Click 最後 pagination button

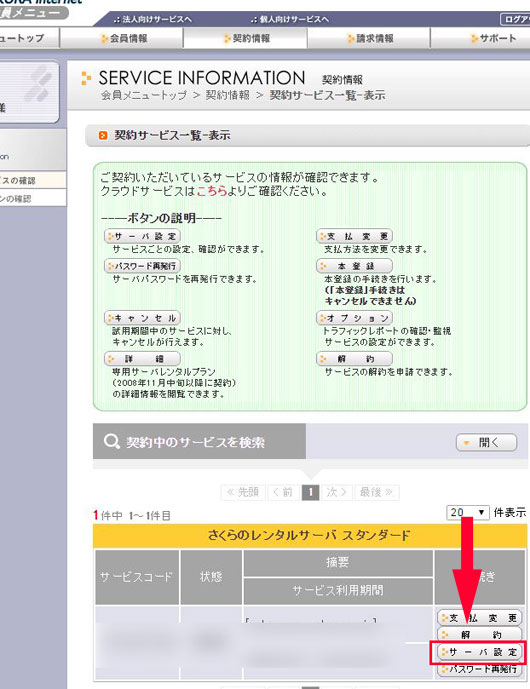376,492
